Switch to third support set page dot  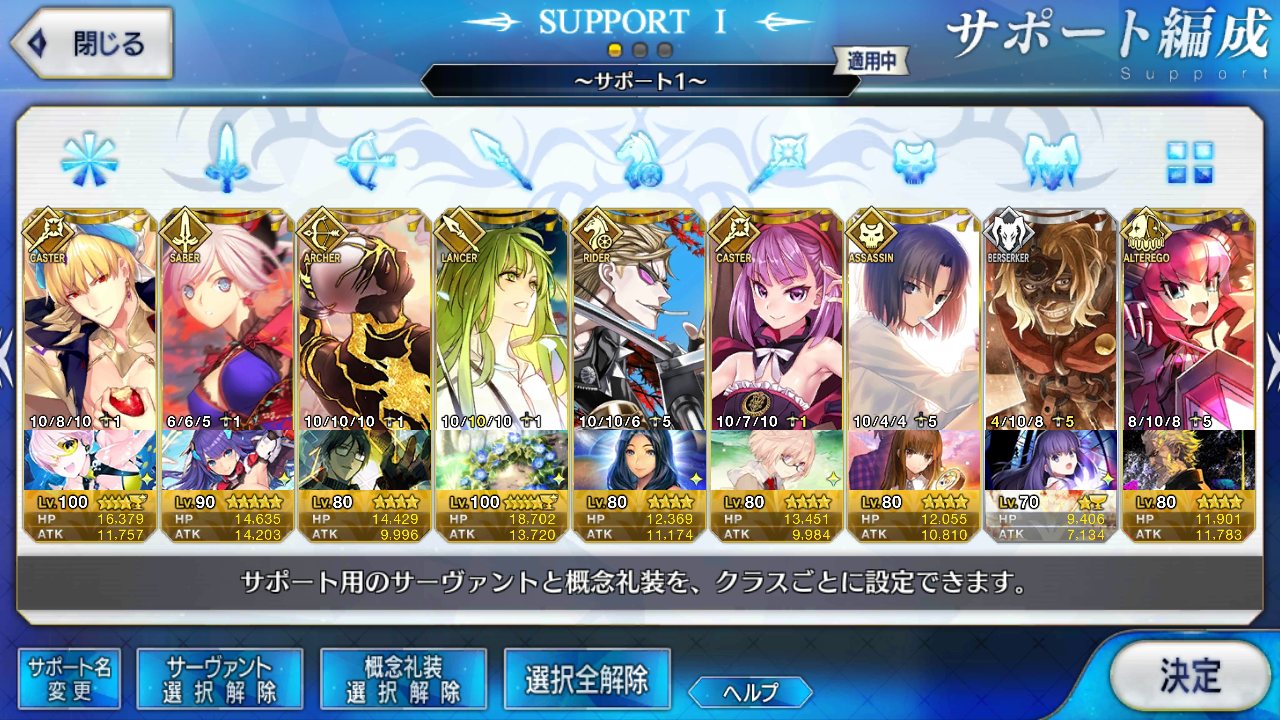coord(664,49)
